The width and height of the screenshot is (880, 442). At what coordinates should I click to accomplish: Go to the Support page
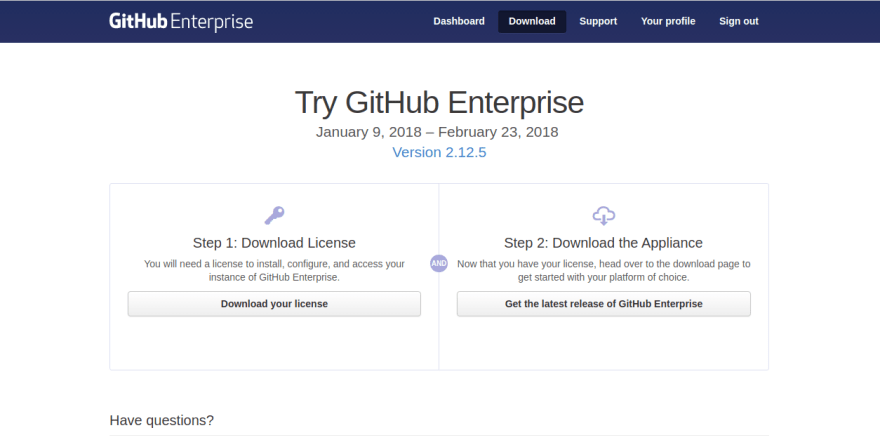click(598, 21)
